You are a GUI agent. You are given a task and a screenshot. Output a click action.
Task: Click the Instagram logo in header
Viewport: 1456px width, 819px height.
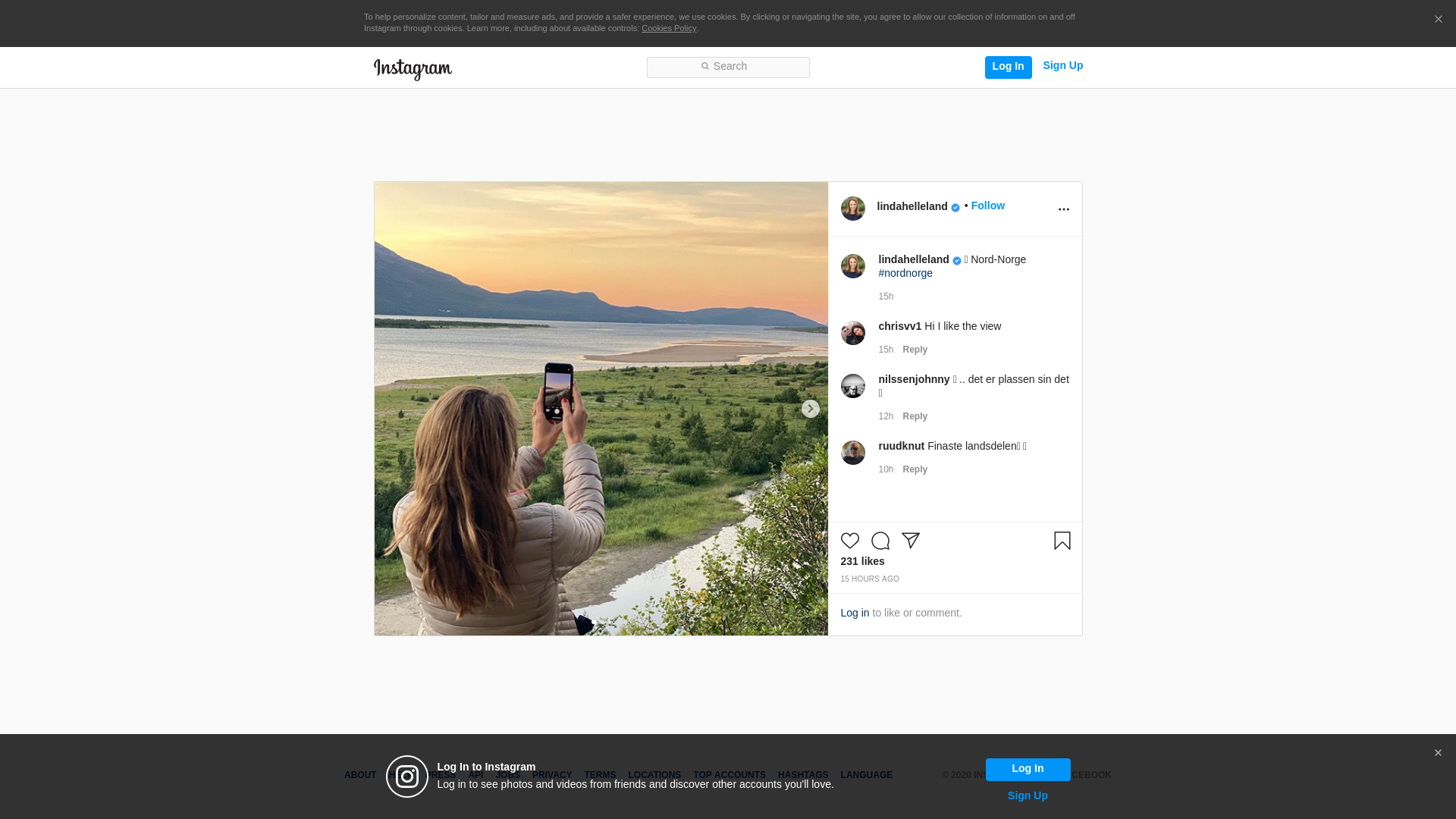coord(413,69)
